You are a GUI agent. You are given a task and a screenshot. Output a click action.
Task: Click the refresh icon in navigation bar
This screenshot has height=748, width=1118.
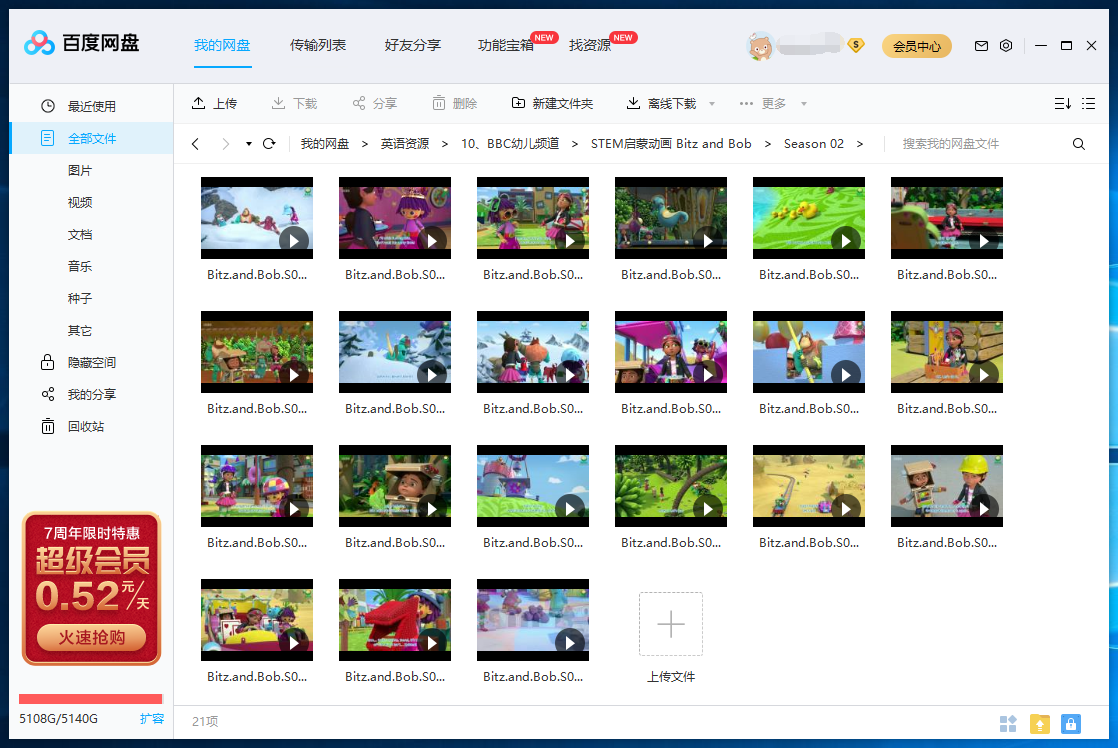pyautogui.click(x=269, y=144)
